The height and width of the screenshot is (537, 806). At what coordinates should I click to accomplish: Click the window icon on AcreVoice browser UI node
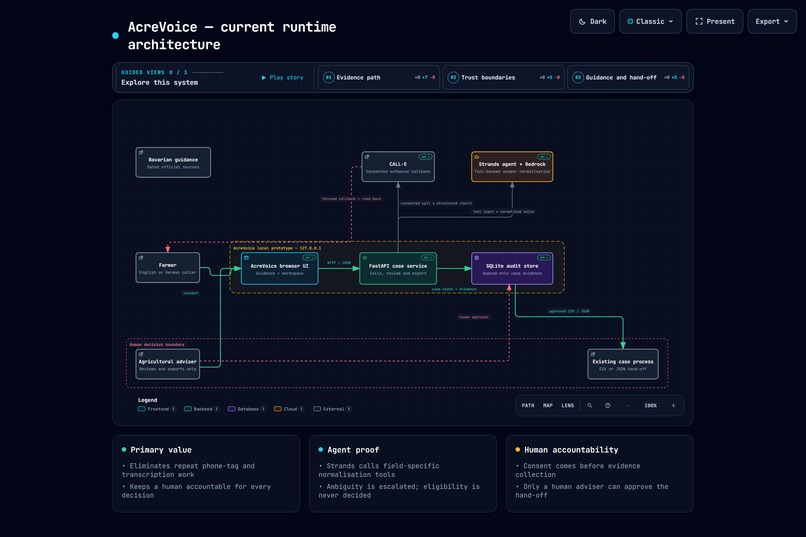[x=246, y=258]
